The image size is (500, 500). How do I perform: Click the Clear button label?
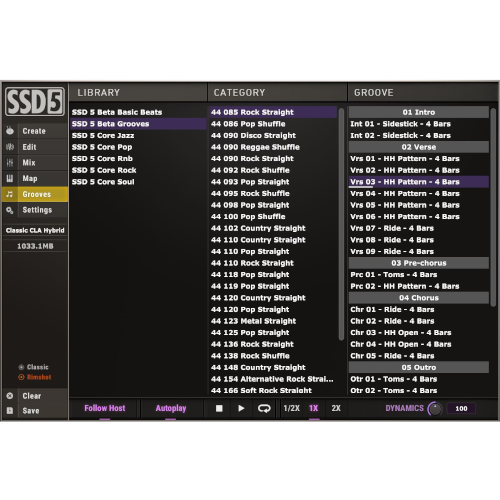32,396
